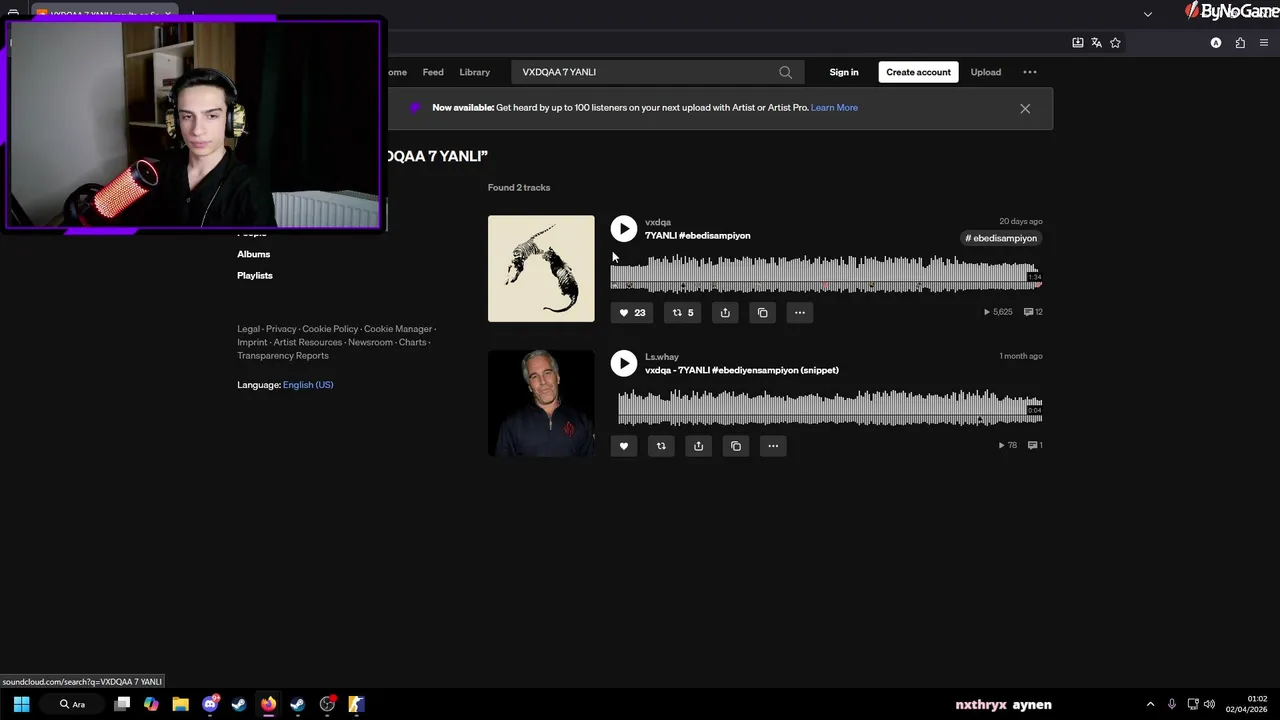The image size is (1280, 720).
Task: Go to the Feed tab
Action: (x=433, y=72)
